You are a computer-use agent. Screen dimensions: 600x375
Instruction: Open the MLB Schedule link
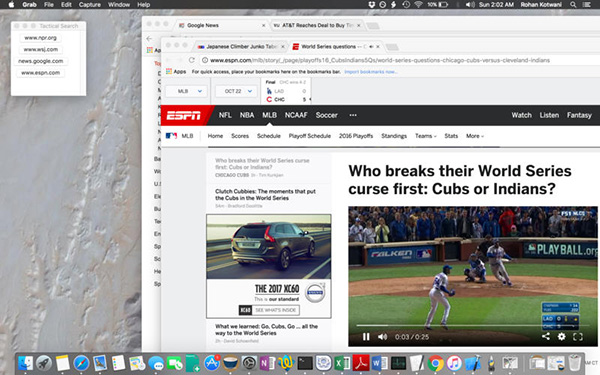269,136
